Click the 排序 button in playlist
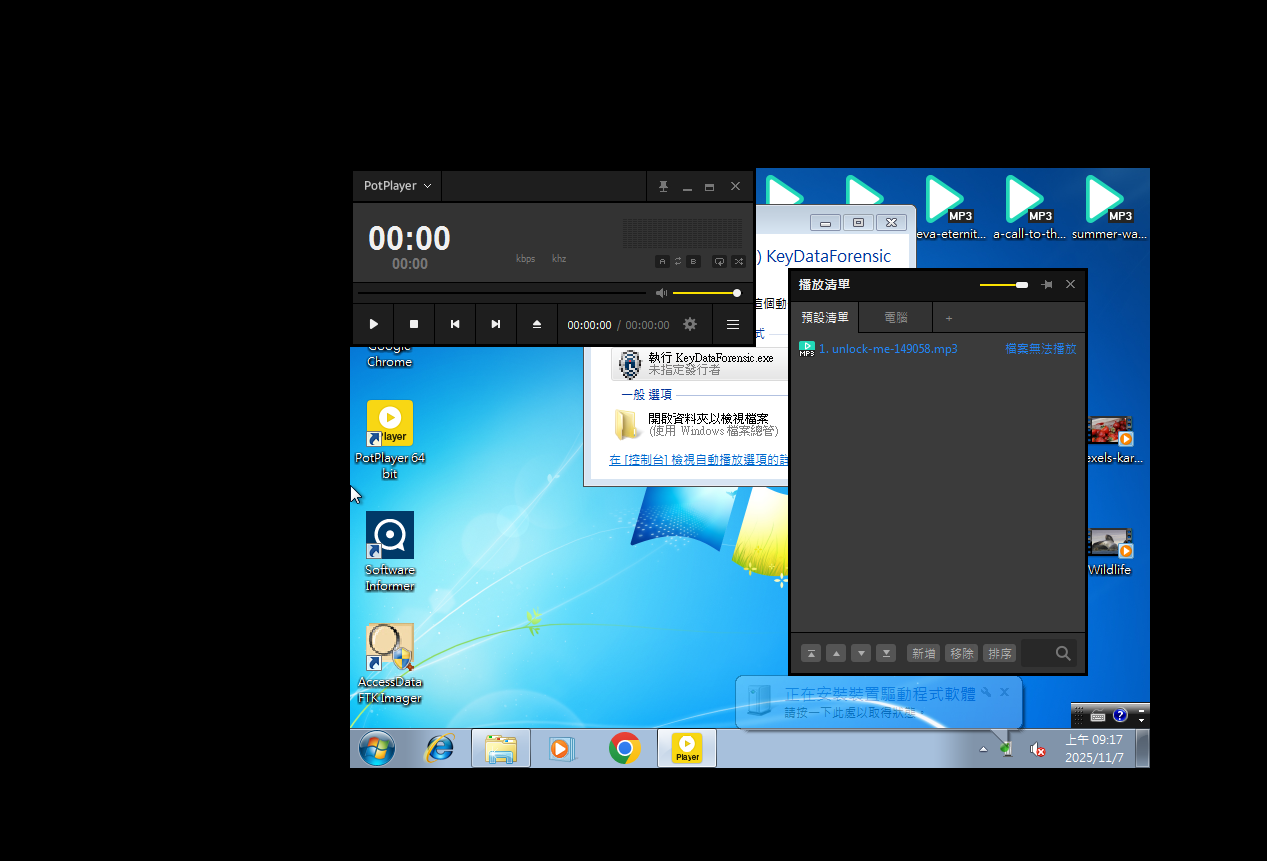The width and height of the screenshot is (1267, 861). [x=1000, y=653]
